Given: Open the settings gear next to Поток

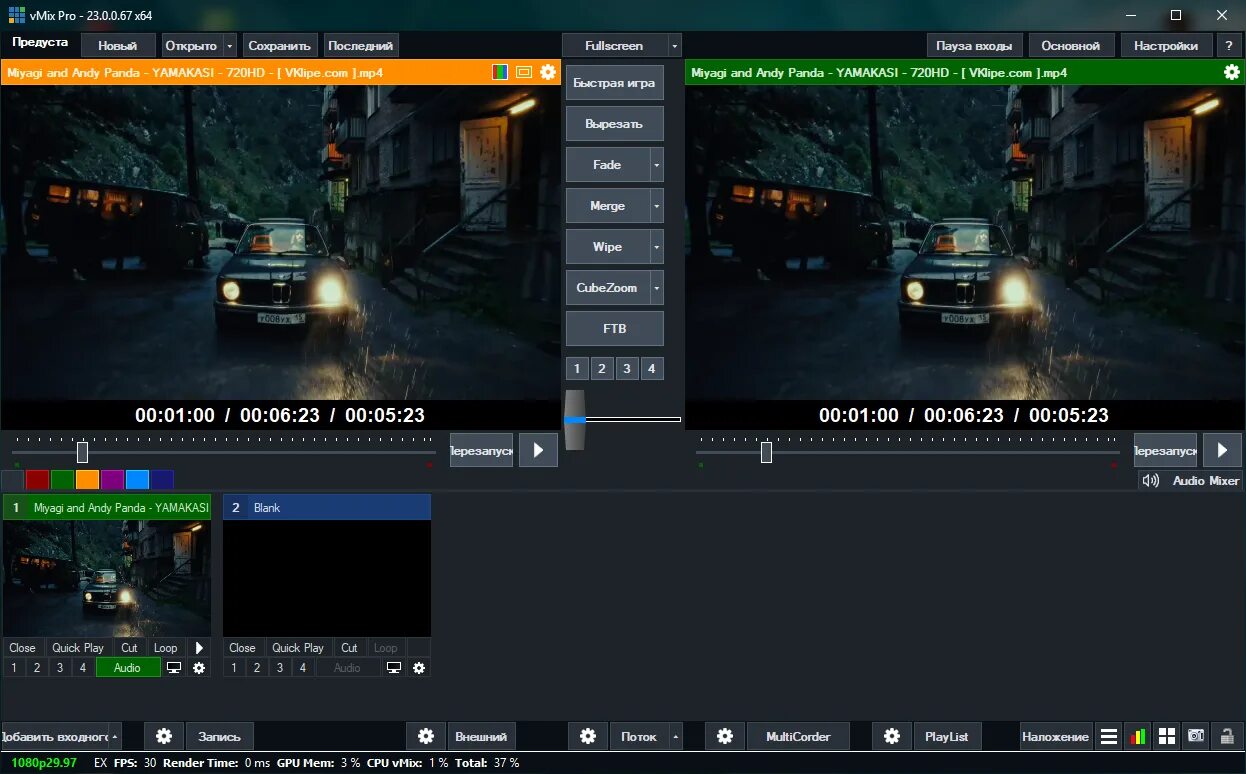Looking at the screenshot, I should pyautogui.click(x=588, y=736).
